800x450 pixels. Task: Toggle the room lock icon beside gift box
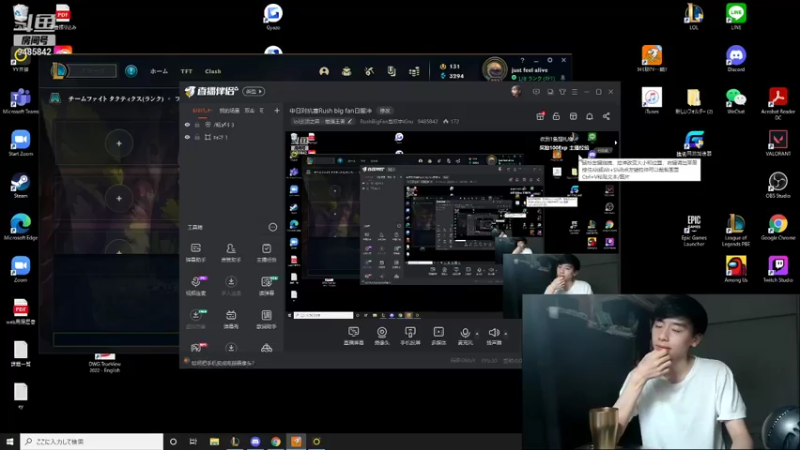[x=556, y=116]
